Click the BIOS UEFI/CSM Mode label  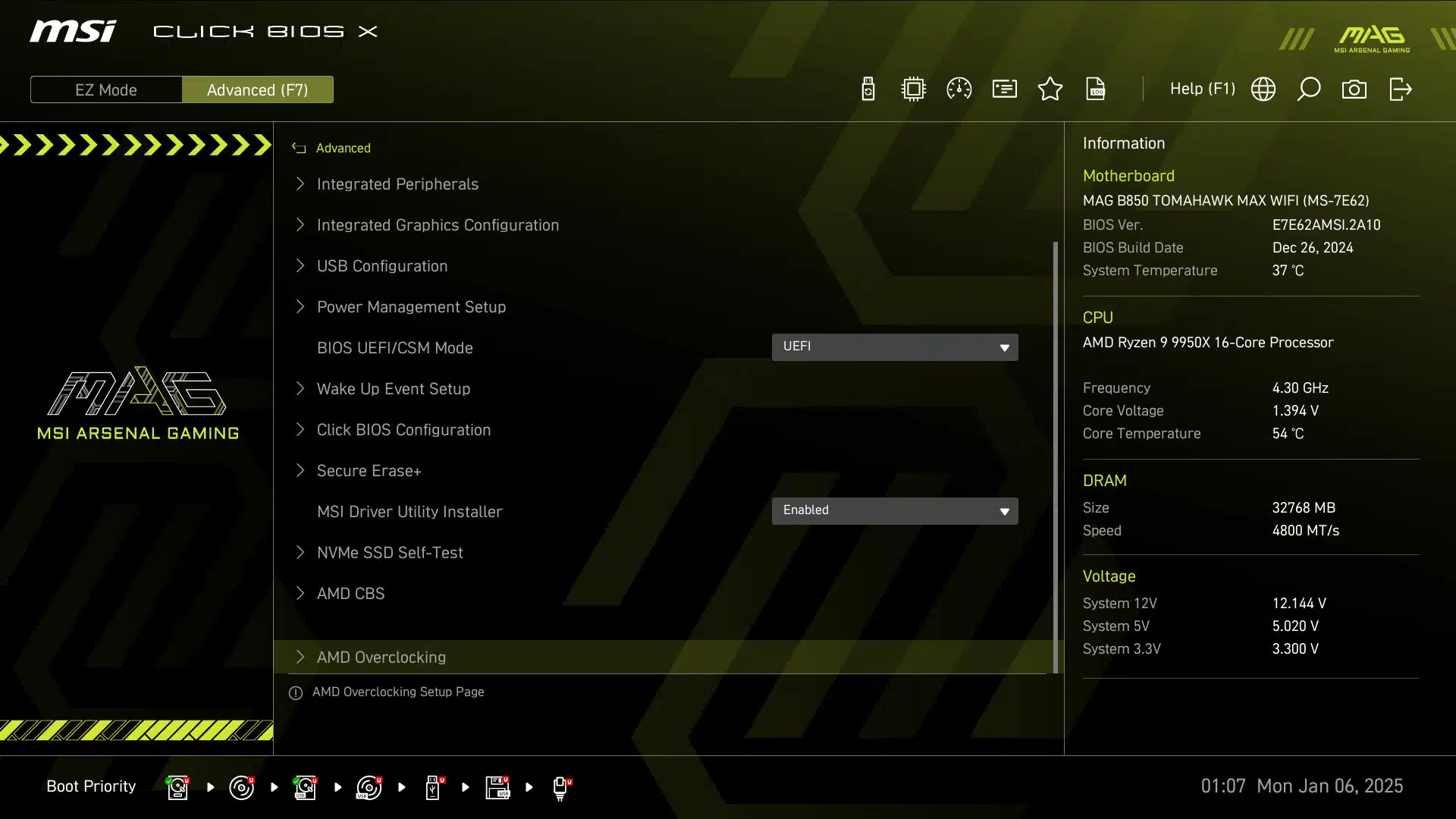click(x=394, y=348)
